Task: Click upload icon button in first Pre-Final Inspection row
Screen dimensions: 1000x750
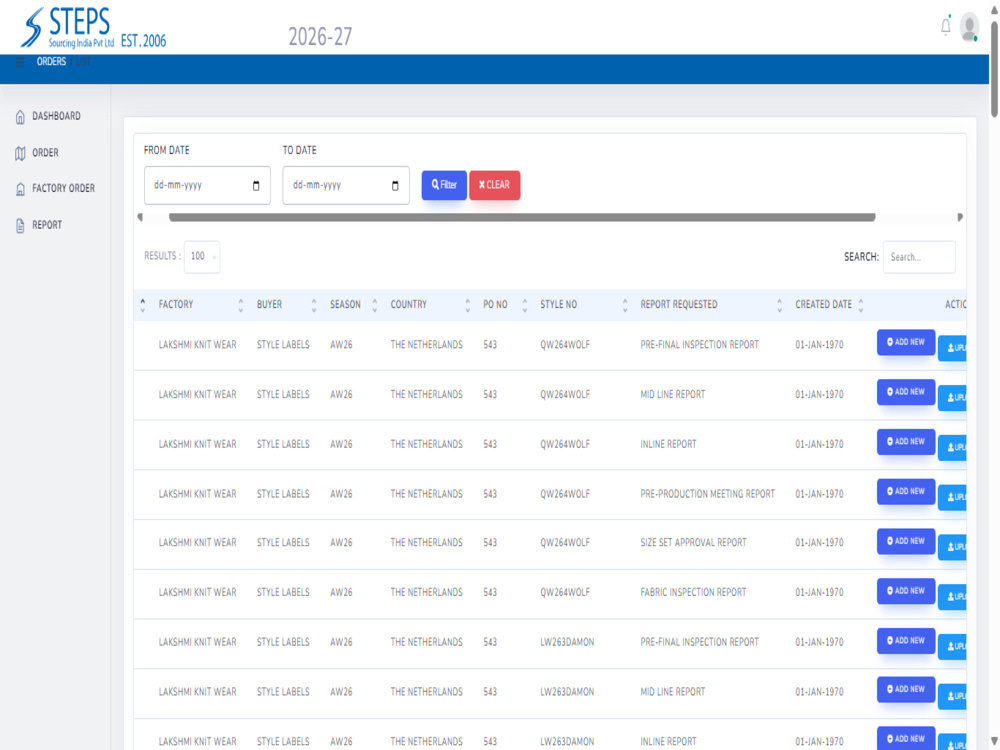Action: click(x=952, y=348)
